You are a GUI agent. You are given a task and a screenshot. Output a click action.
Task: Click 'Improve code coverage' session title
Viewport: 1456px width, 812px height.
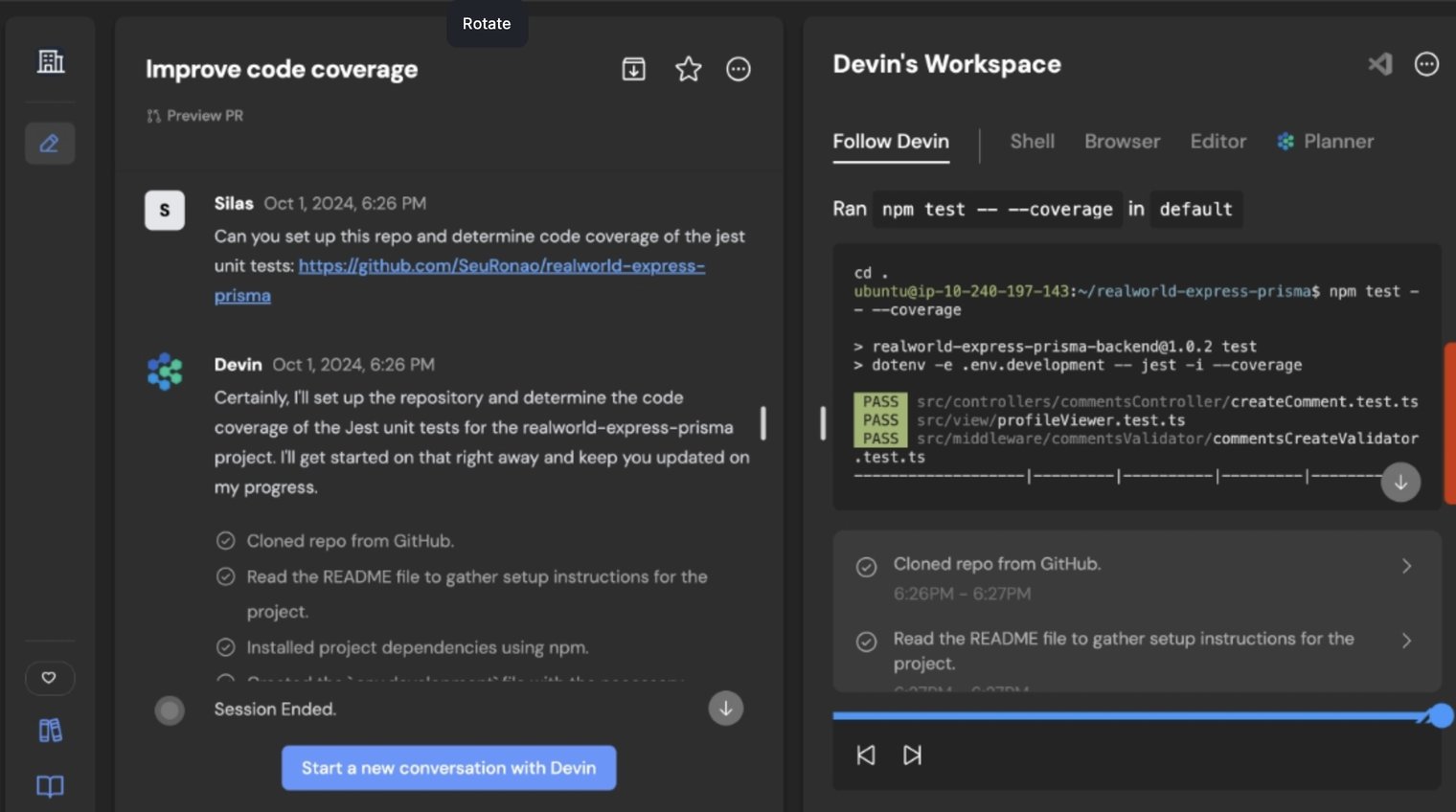[x=282, y=70]
